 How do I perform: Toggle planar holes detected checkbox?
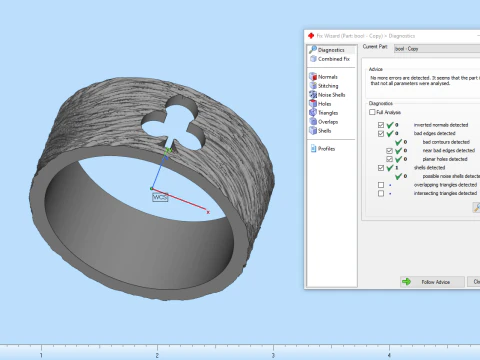[x=389, y=159]
